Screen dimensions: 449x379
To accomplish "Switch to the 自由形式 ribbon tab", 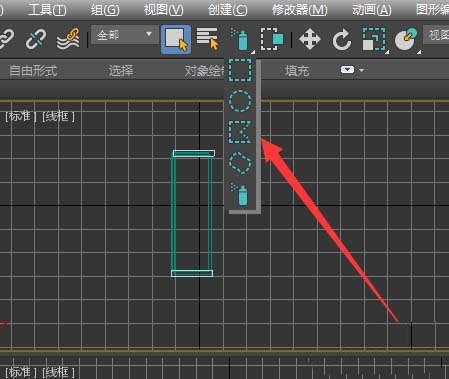I will (33, 71).
